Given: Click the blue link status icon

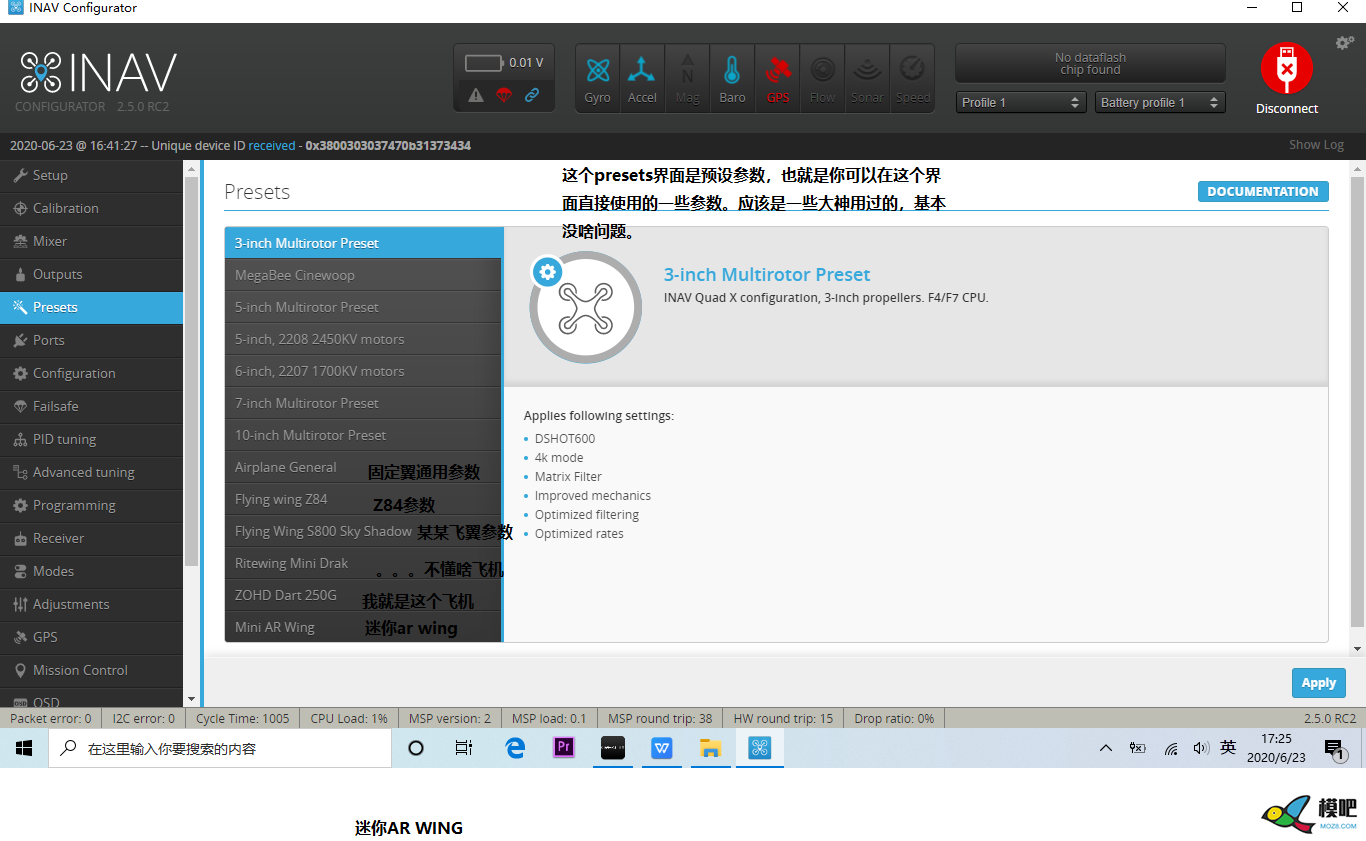Looking at the screenshot, I should (532, 96).
